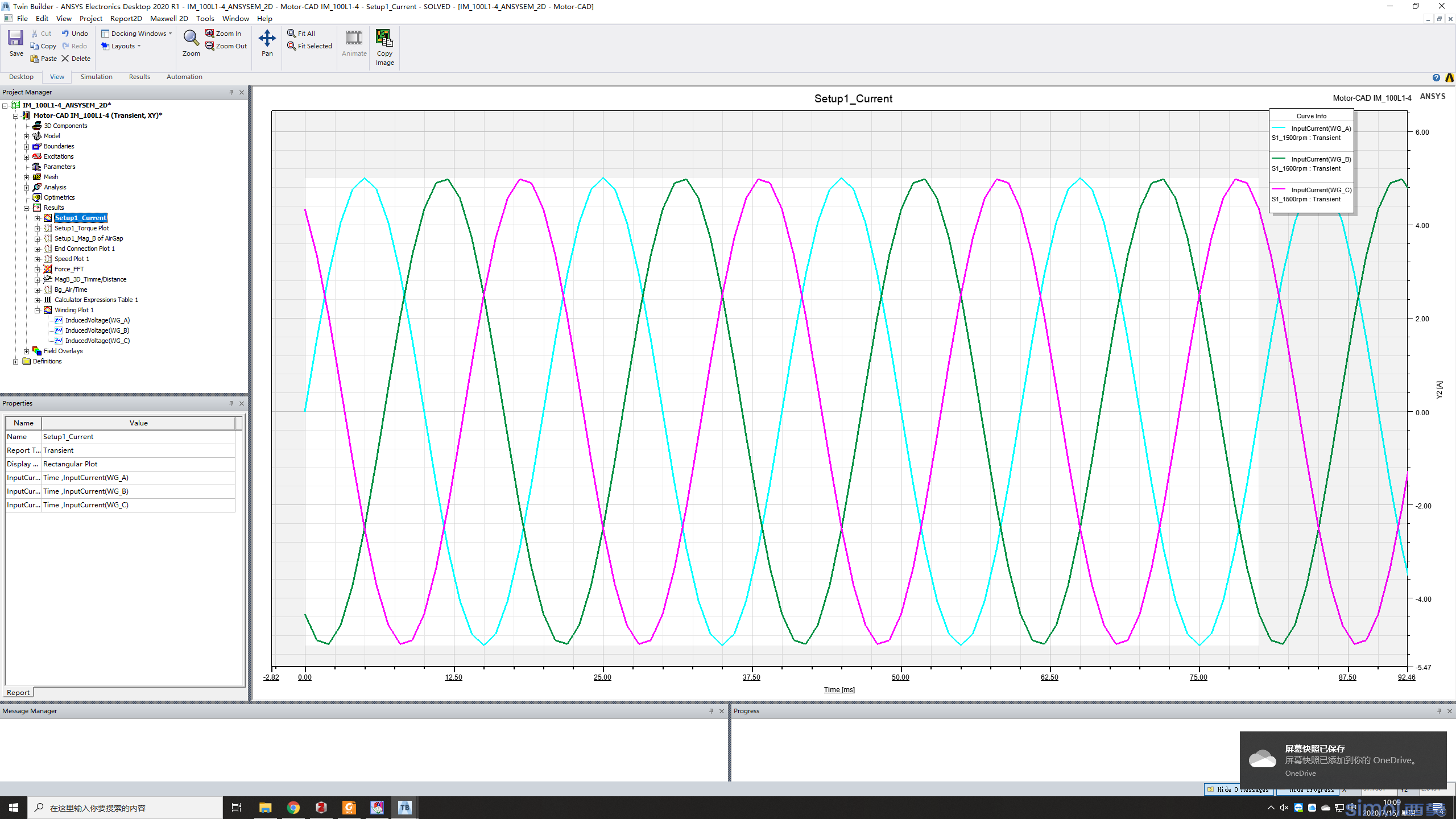Screen dimensions: 1456x819
Task: Pin the Properties panel
Action: 231,403
